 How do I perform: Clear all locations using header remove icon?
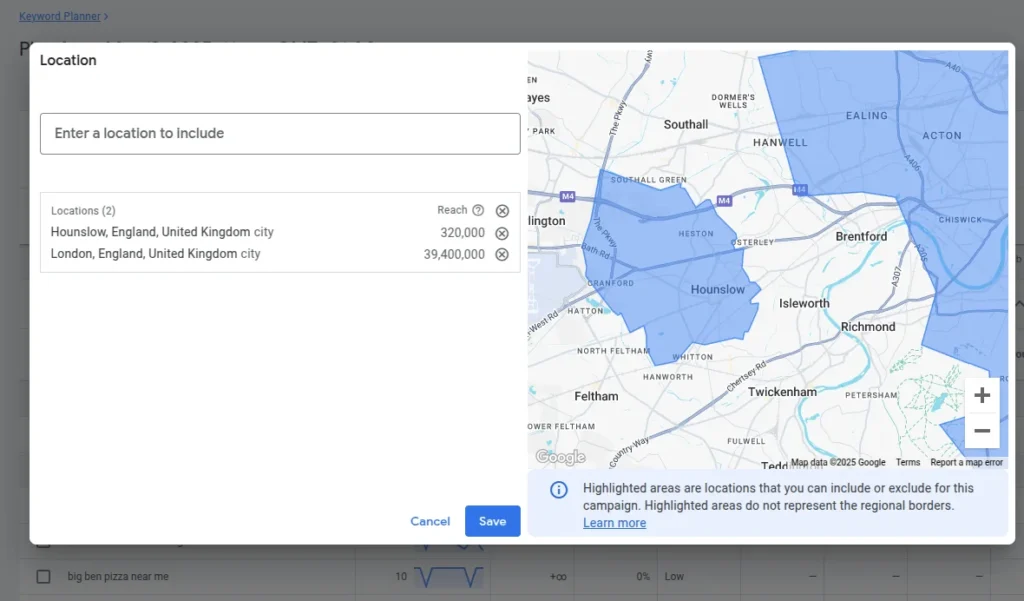pos(502,211)
